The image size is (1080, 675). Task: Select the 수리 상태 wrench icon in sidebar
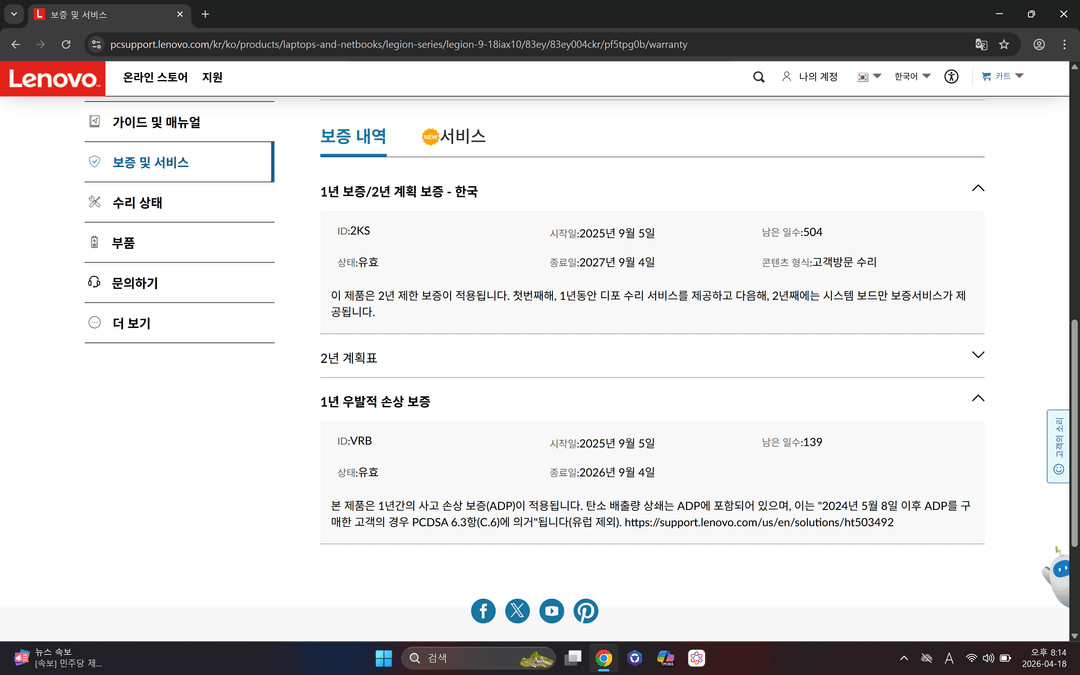pos(96,202)
